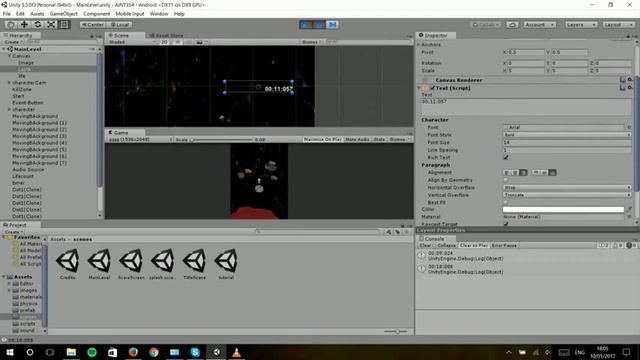Screen dimensions: 640x360
Task: Toggle Error Pause in Console
Action: 504,245
